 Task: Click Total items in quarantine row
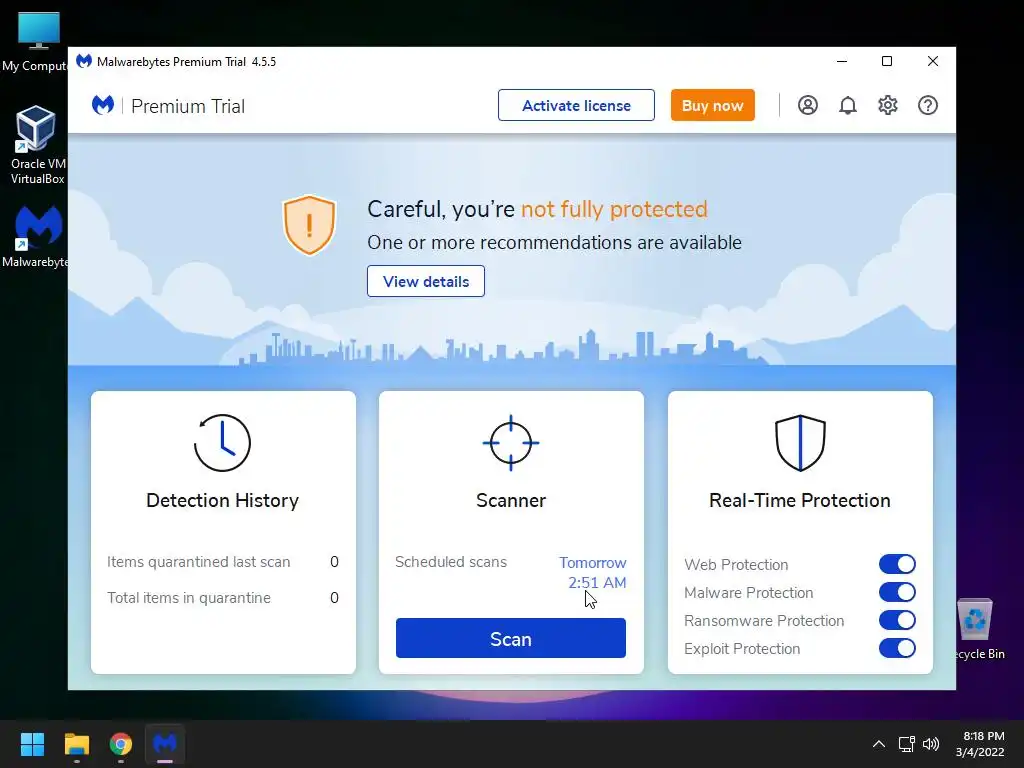tap(223, 598)
